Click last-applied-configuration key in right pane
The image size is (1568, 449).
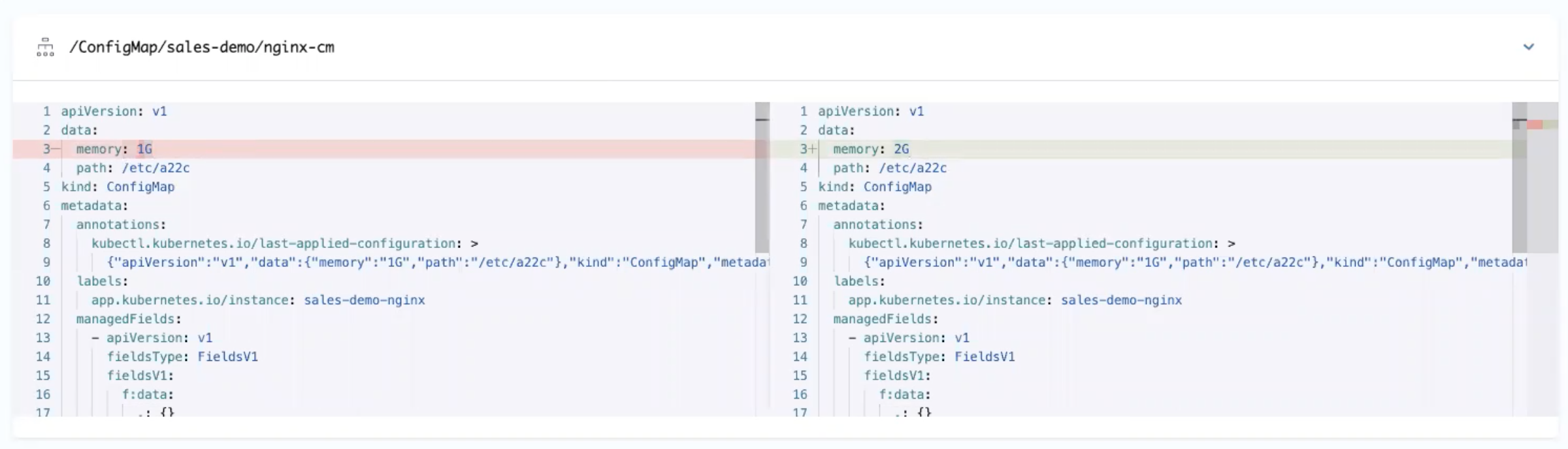click(x=1031, y=243)
